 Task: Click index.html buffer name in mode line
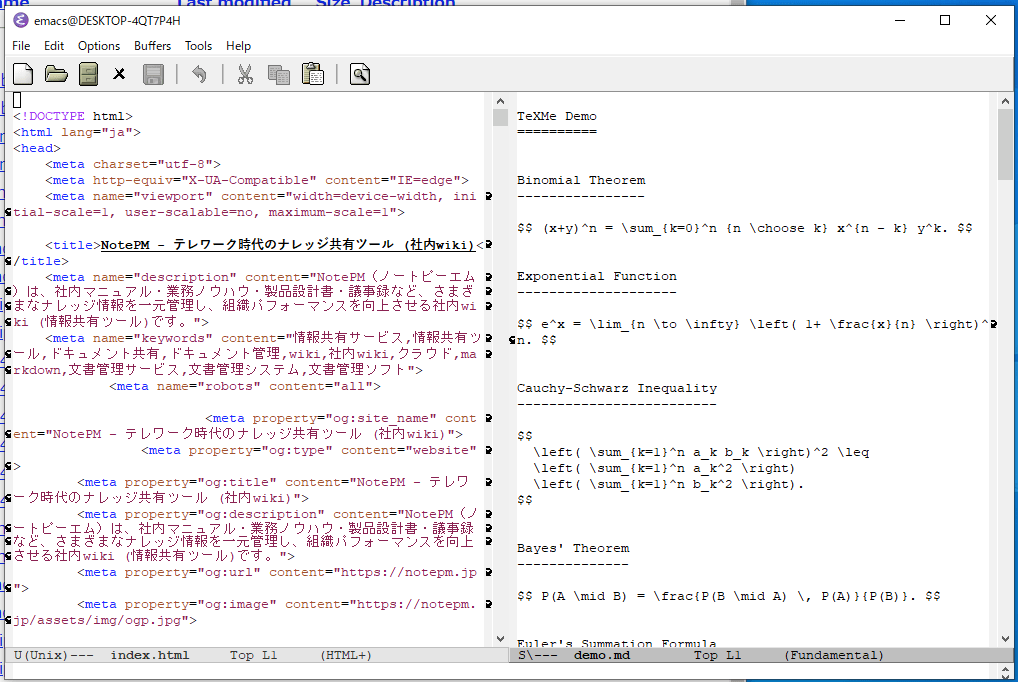click(x=150, y=655)
